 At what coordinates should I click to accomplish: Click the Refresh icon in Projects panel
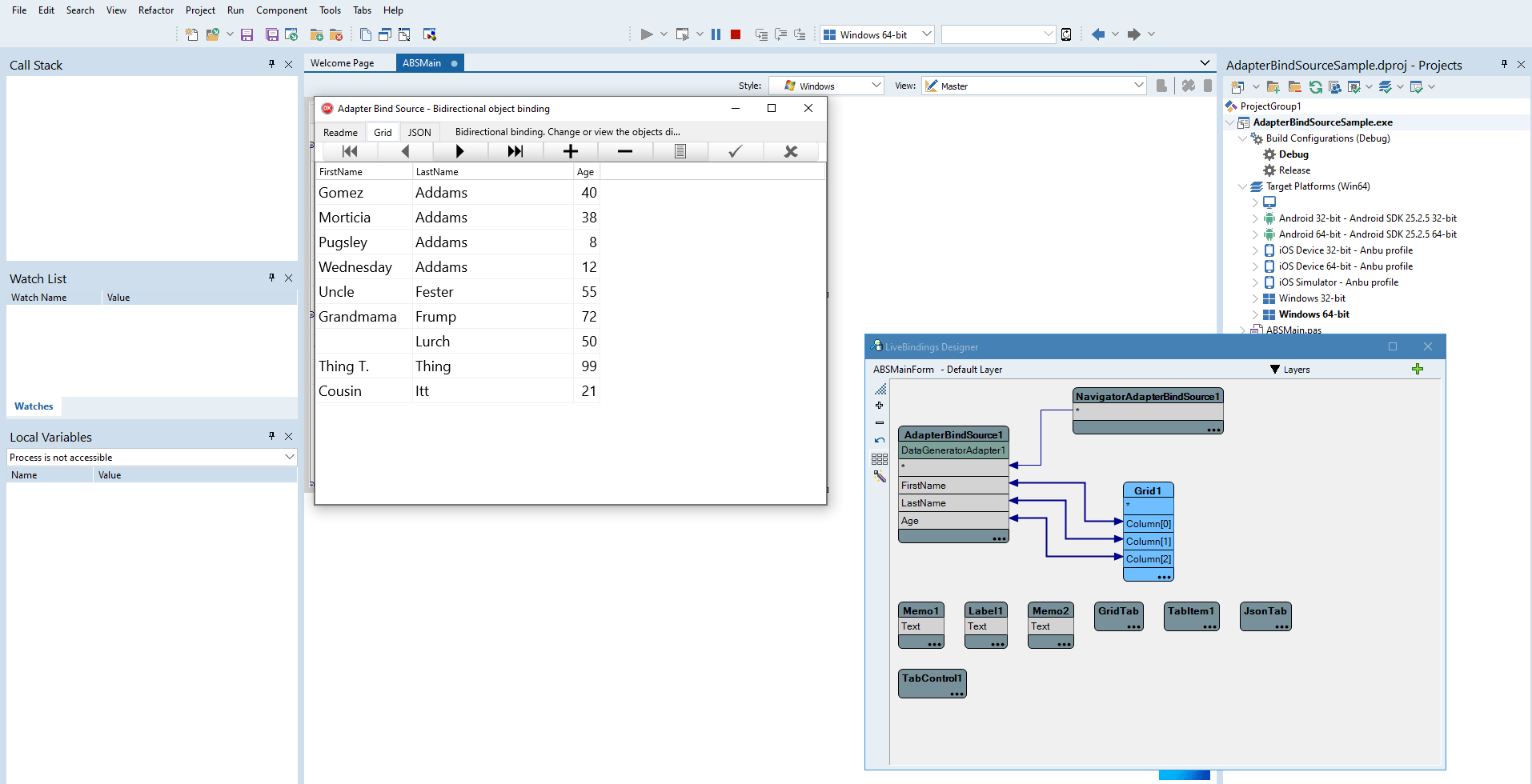[x=1316, y=86]
